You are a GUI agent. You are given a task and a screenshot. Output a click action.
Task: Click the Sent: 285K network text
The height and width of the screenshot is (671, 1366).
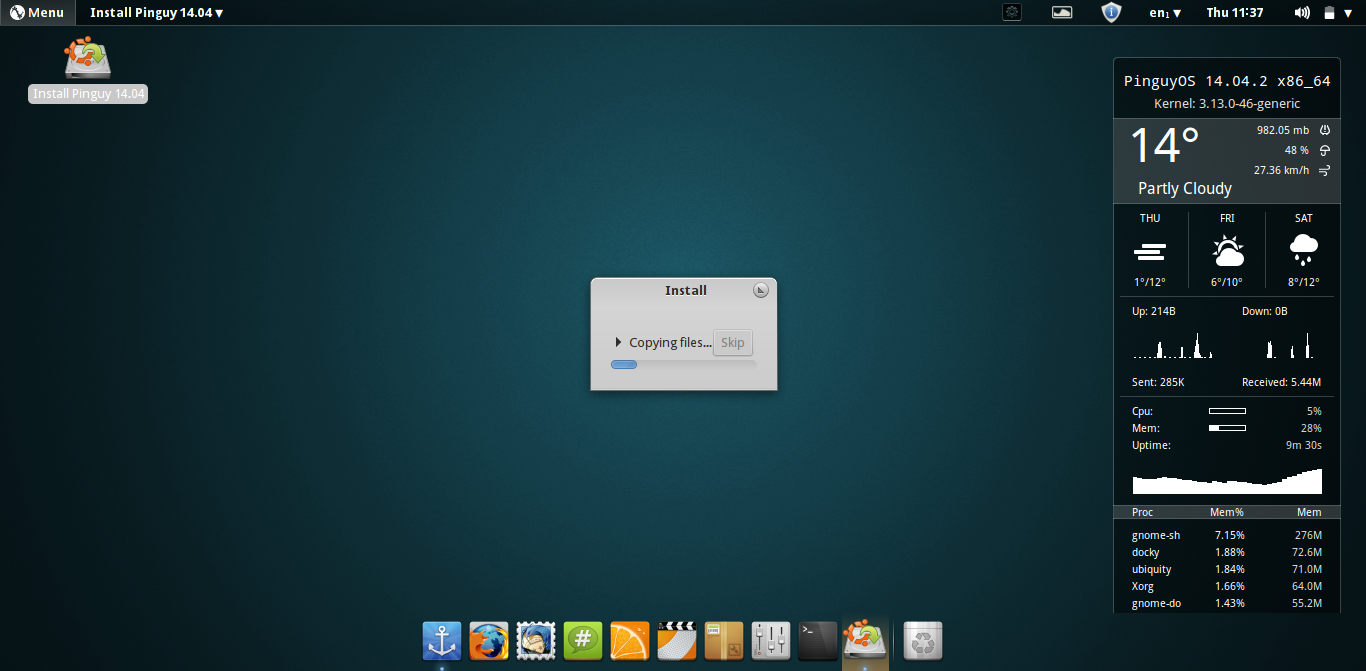point(1158,382)
